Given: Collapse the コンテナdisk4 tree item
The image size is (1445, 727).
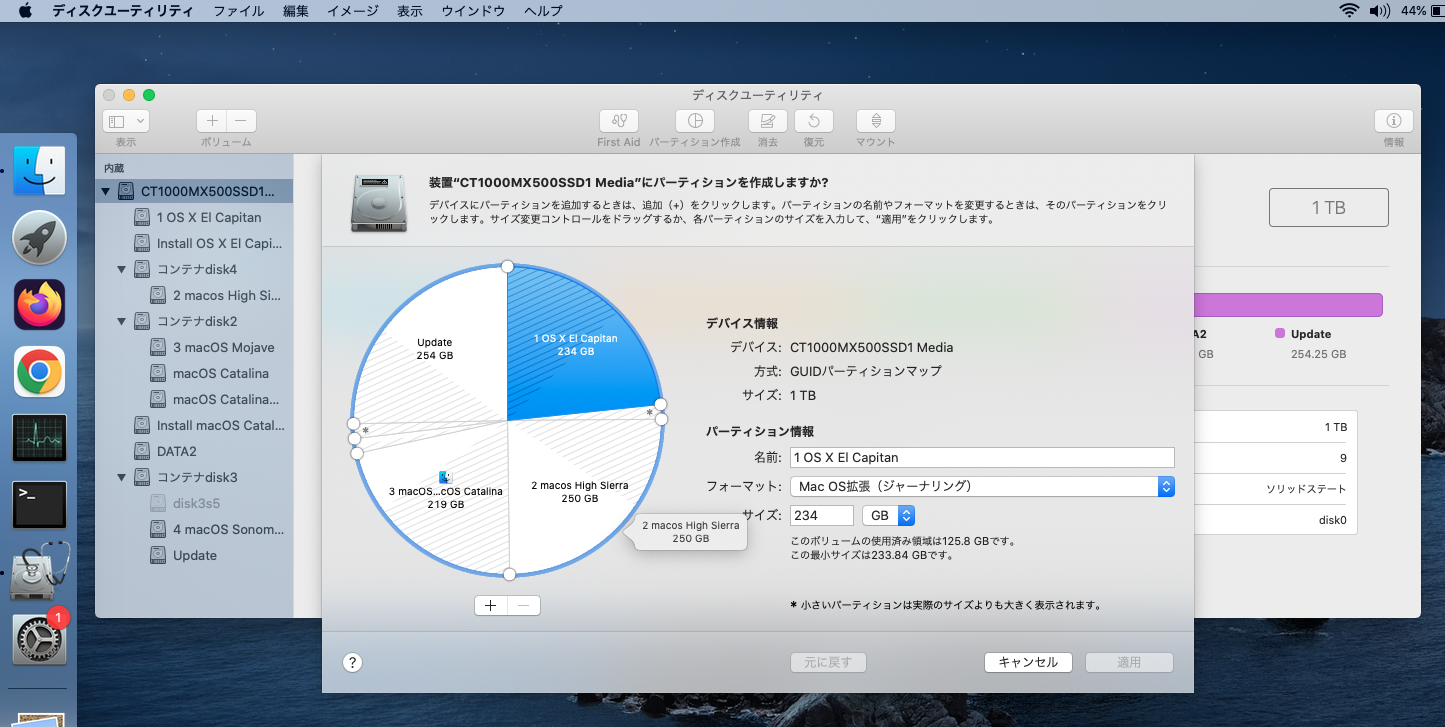Looking at the screenshot, I should tap(122, 269).
